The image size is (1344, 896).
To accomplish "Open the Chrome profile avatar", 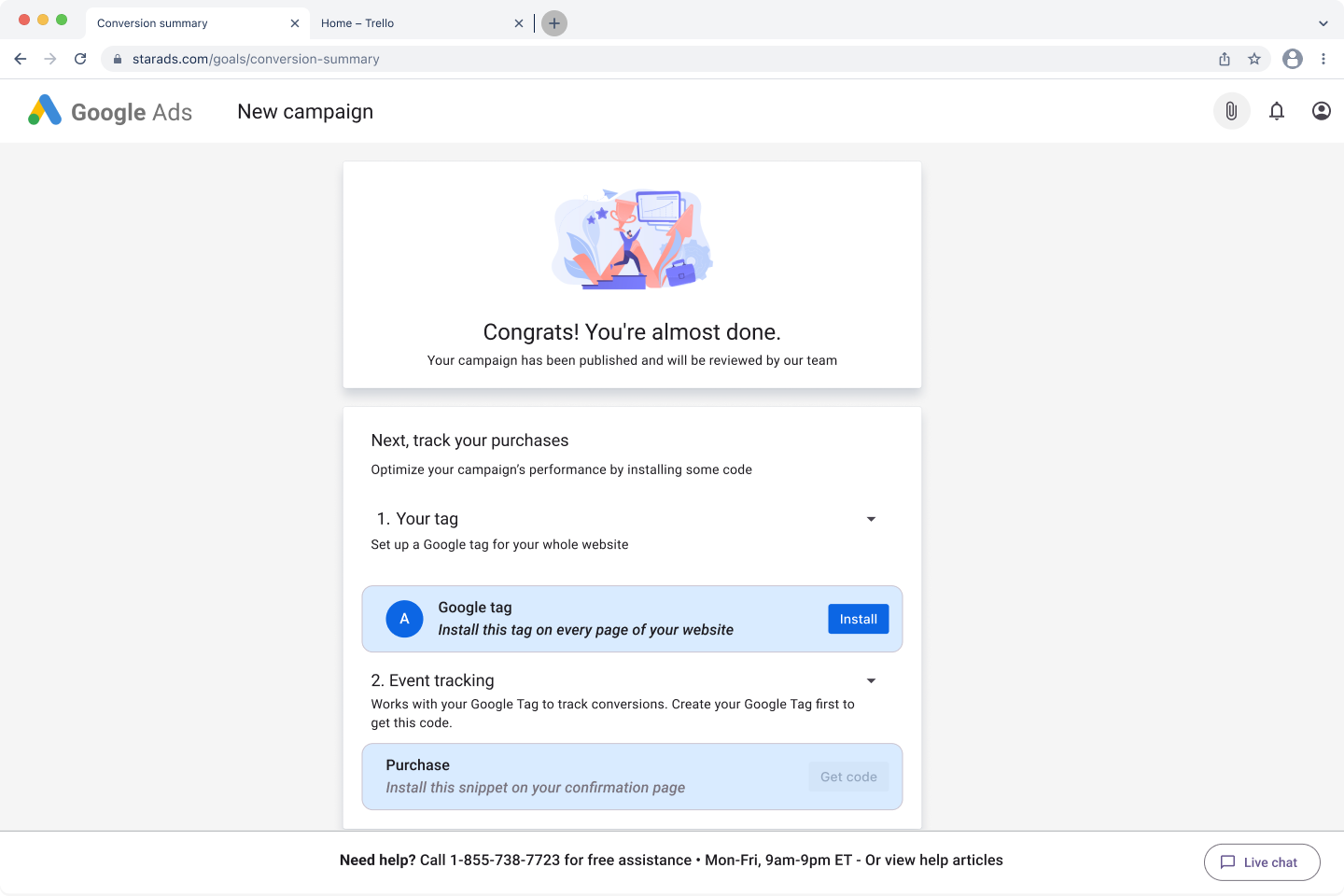I will pyautogui.click(x=1293, y=59).
